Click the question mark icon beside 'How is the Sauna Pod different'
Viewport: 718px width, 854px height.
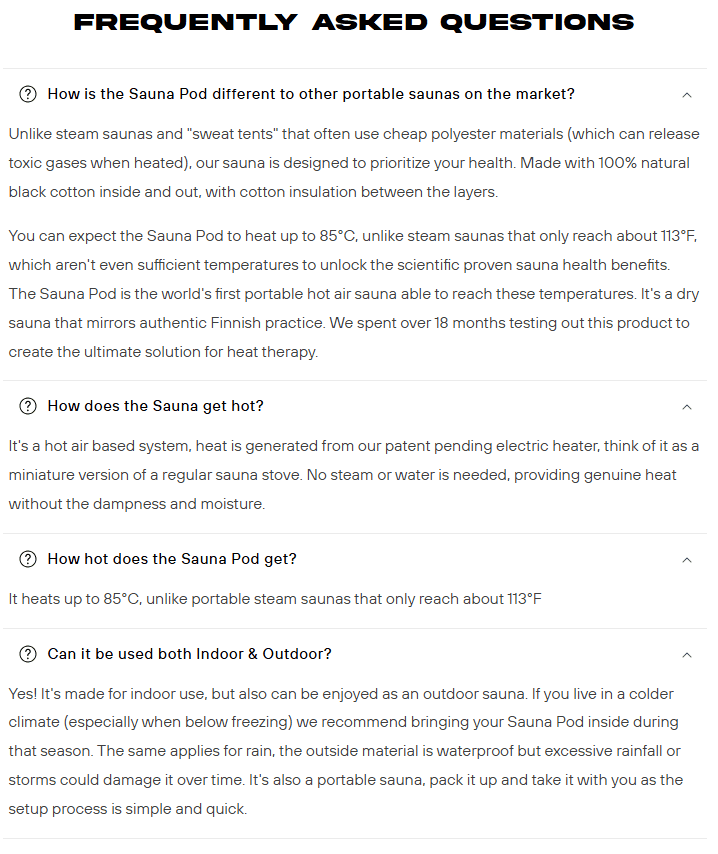(28, 94)
